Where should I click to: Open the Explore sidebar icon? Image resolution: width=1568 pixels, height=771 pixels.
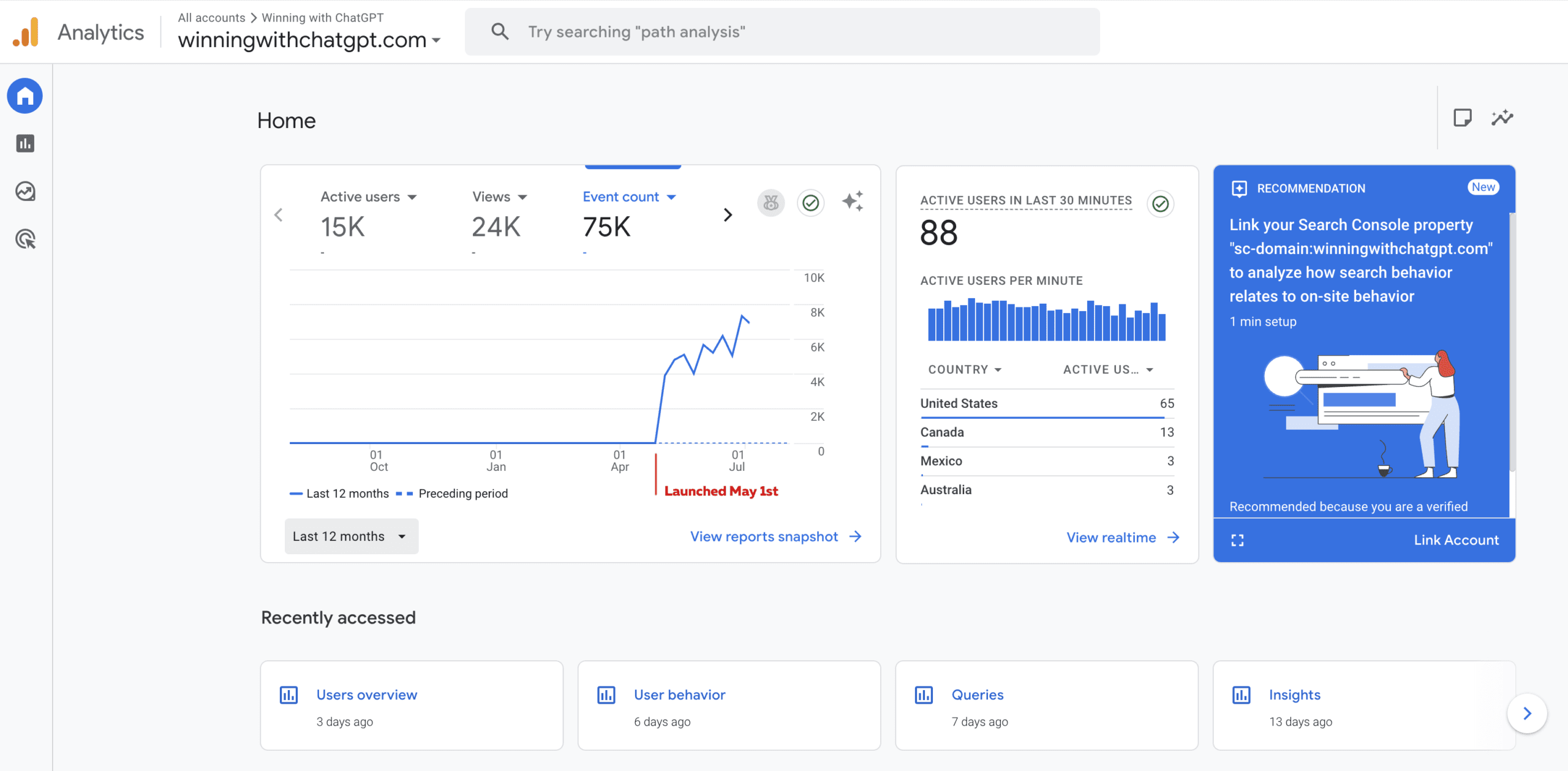point(25,192)
